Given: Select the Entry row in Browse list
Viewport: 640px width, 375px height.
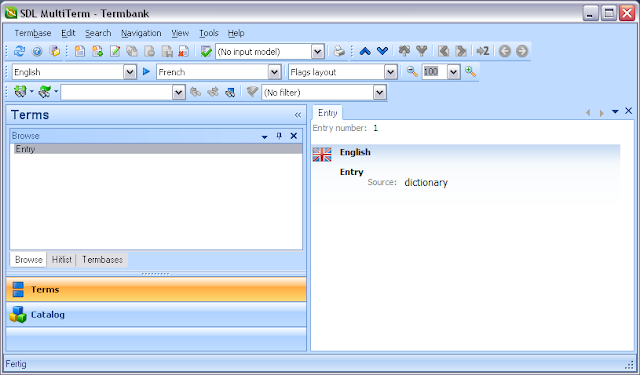Looking at the screenshot, I should (158, 149).
